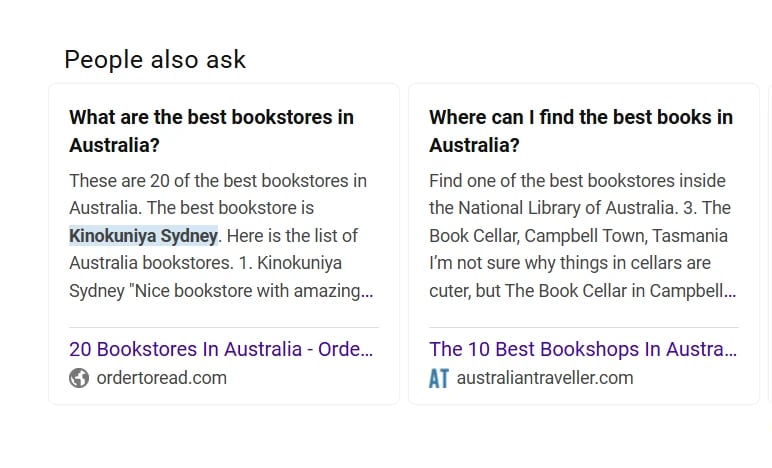The height and width of the screenshot is (468, 772).
Task: Click the highlighted "Kinokuniya Sydney" text
Action: click(143, 236)
